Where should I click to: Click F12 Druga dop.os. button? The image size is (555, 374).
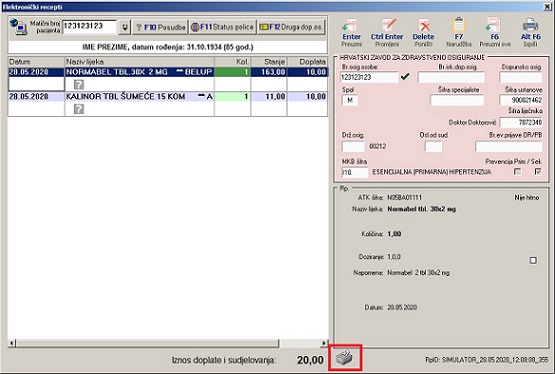(x=291, y=27)
